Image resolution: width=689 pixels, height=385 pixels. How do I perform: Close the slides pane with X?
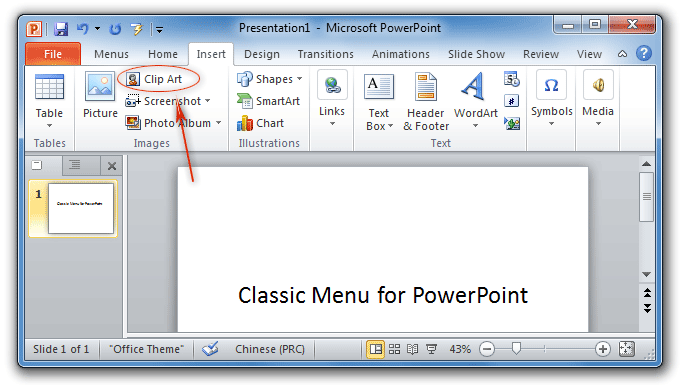coord(112,166)
